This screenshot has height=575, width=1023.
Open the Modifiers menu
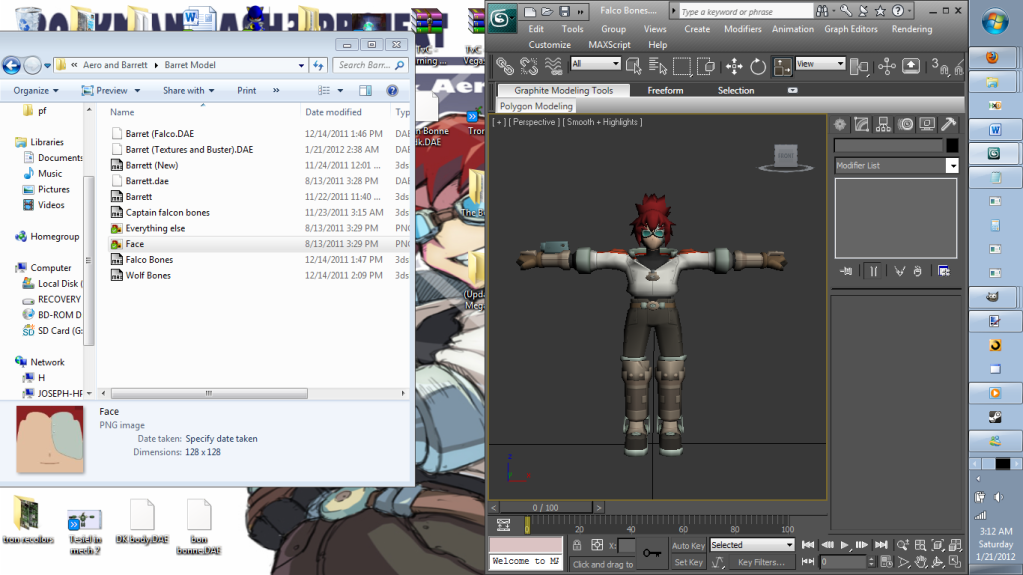pos(742,29)
